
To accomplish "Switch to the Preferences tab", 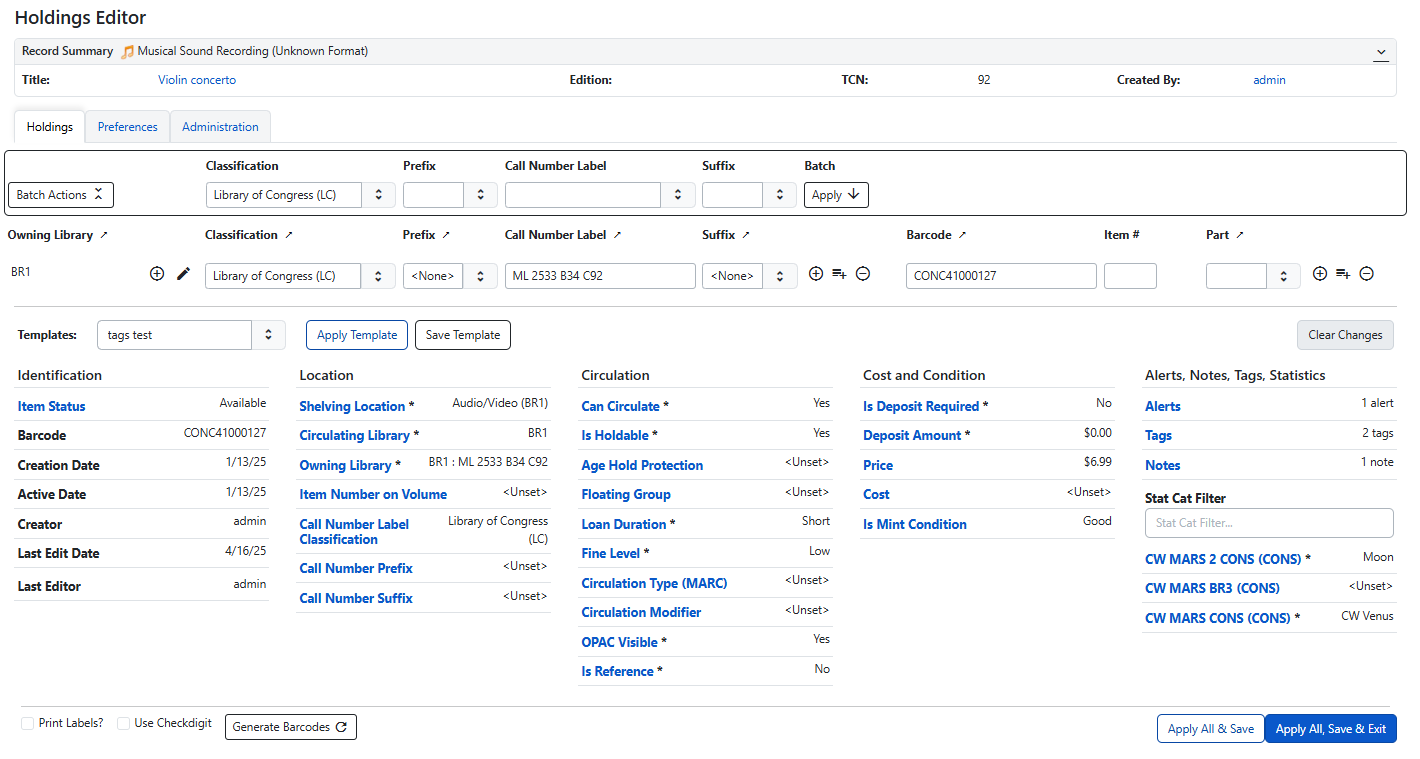I will pos(127,126).
